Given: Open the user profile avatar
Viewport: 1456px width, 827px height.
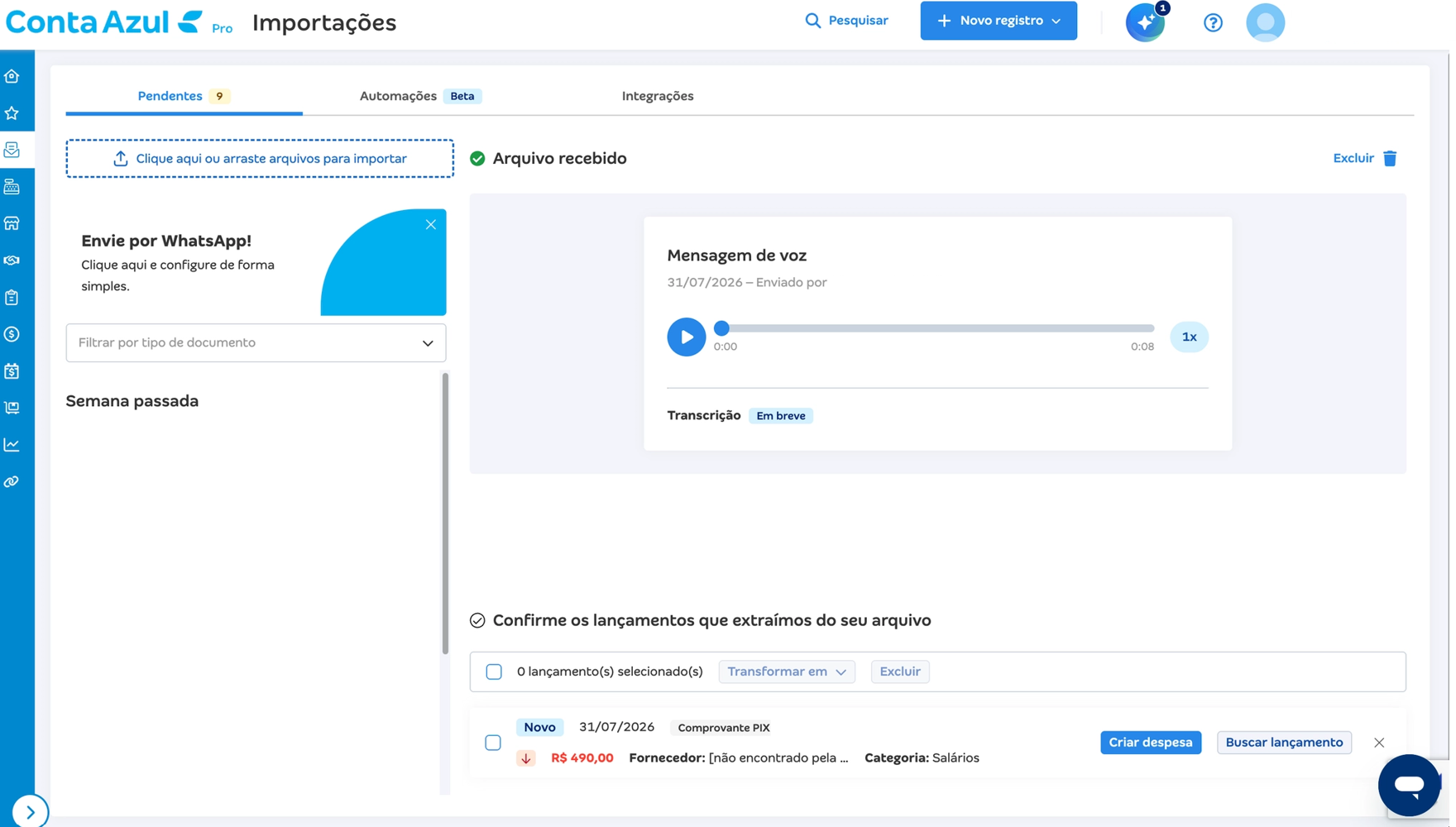Looking at the screenshot, I should (1266, 22).
